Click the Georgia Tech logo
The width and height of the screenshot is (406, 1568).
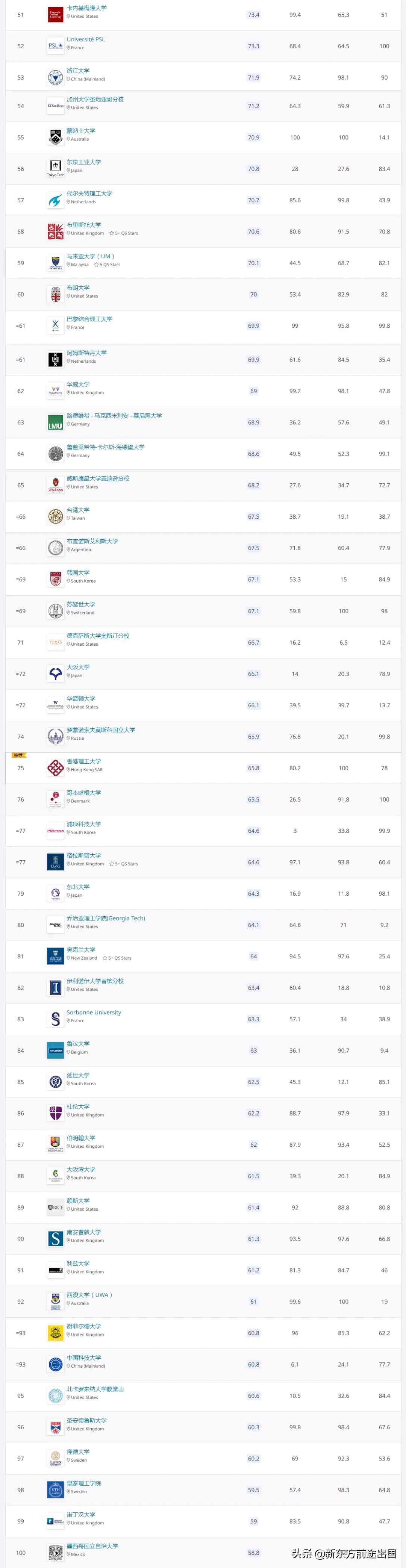pos(55,925)
